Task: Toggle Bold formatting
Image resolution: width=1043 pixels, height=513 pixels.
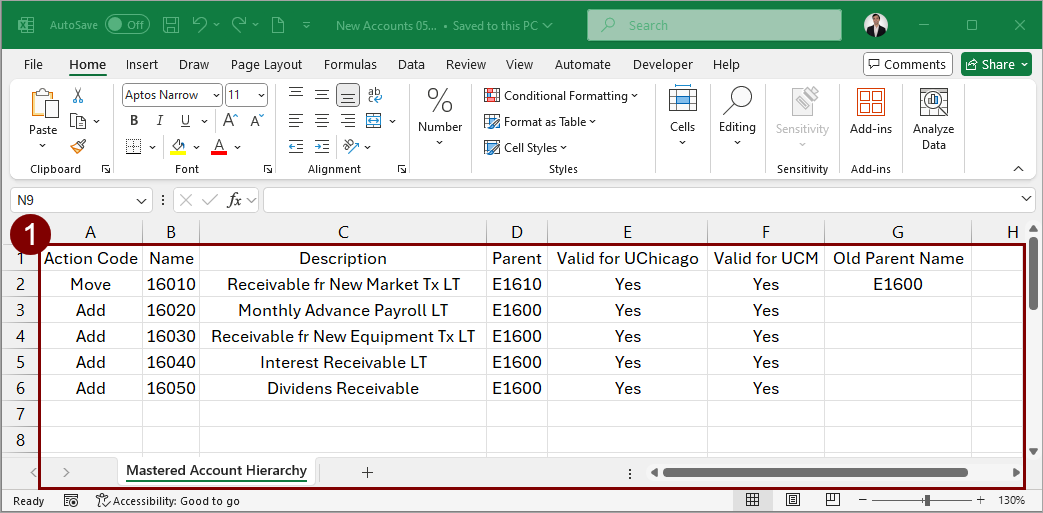Action: pos(134,121)
